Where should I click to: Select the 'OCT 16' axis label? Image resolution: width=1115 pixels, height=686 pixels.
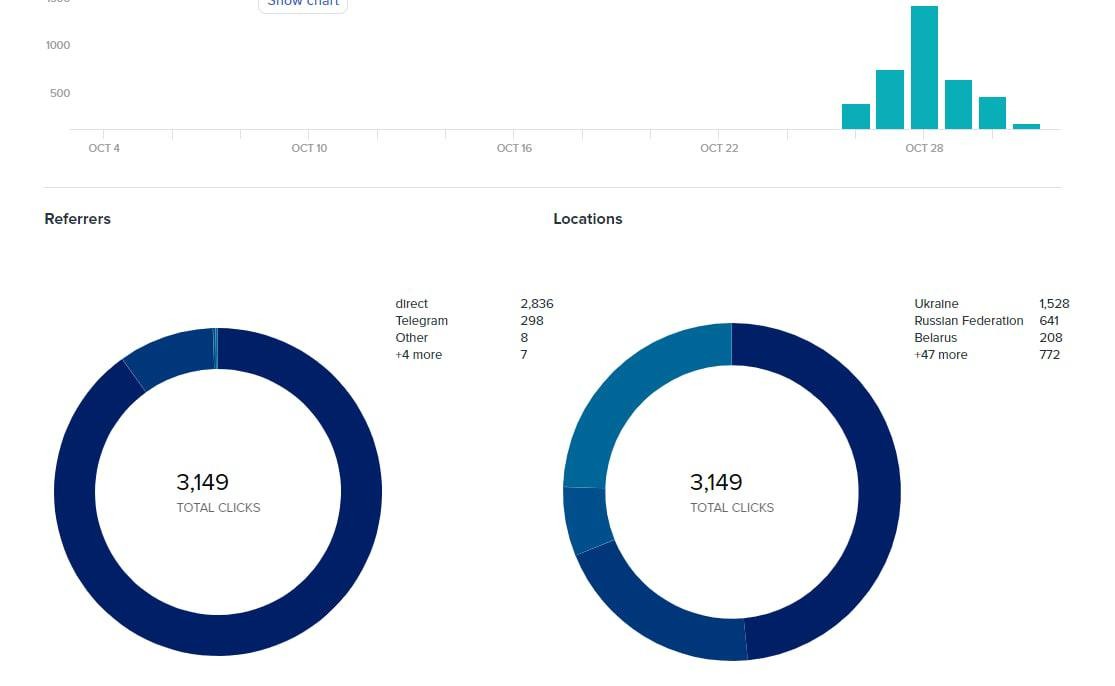[x=514, y=148]
